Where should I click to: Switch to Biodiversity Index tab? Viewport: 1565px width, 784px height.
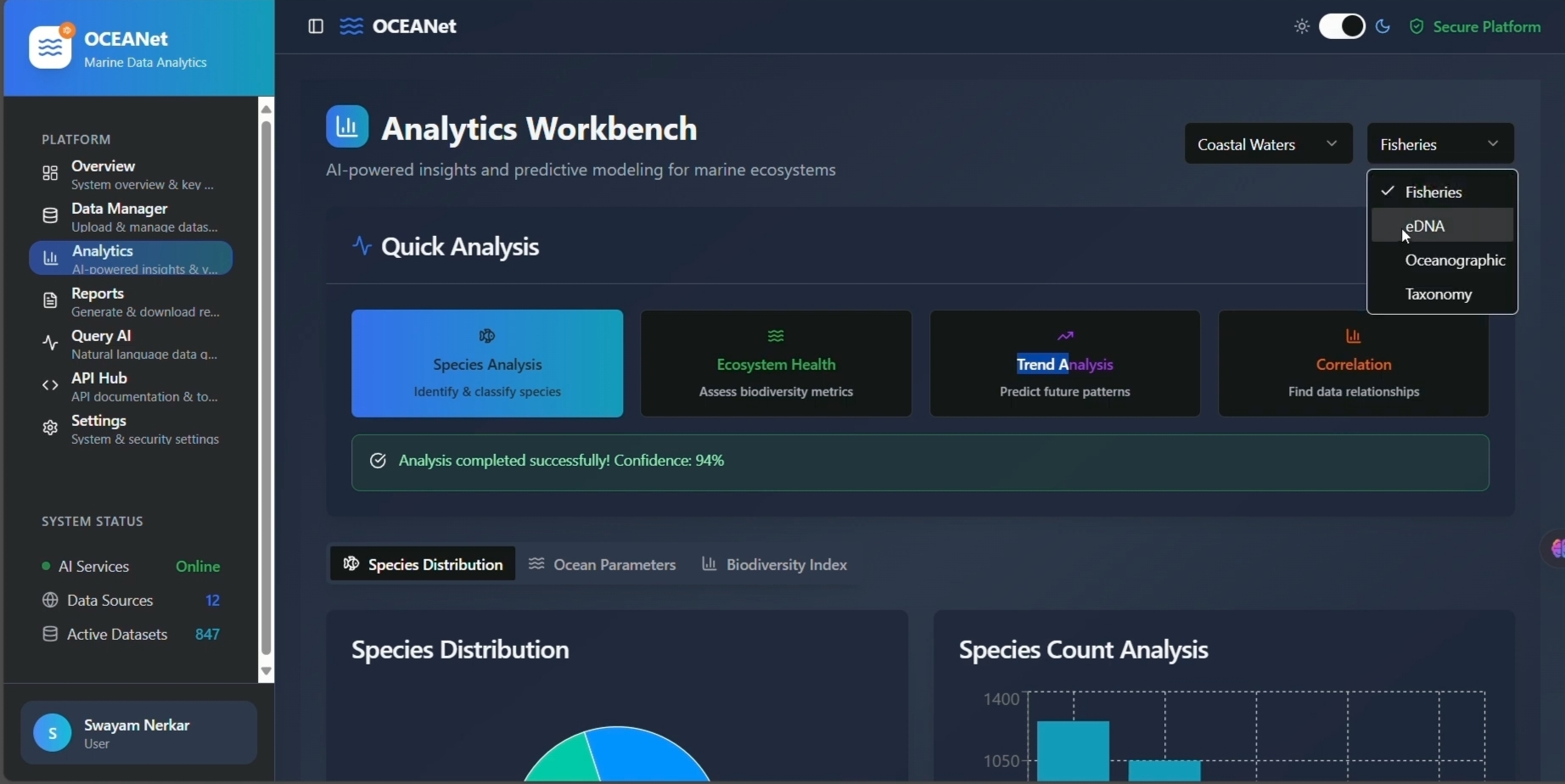(774, 563)
